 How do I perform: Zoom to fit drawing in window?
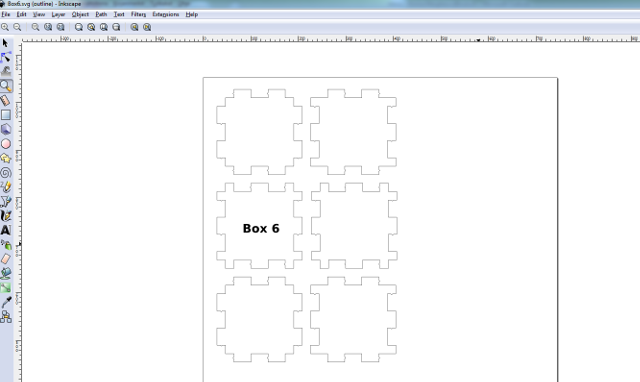91,27
